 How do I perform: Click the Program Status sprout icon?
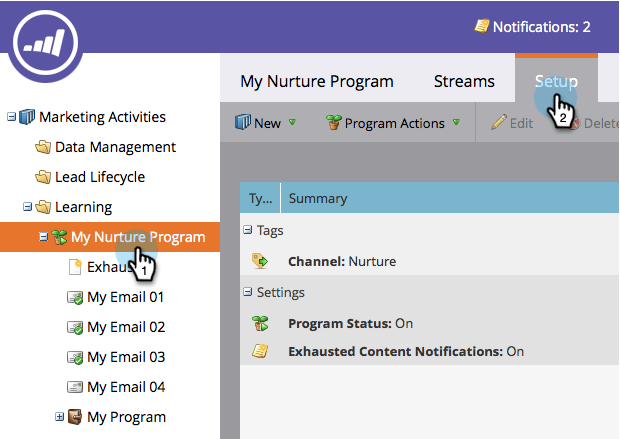260,323
